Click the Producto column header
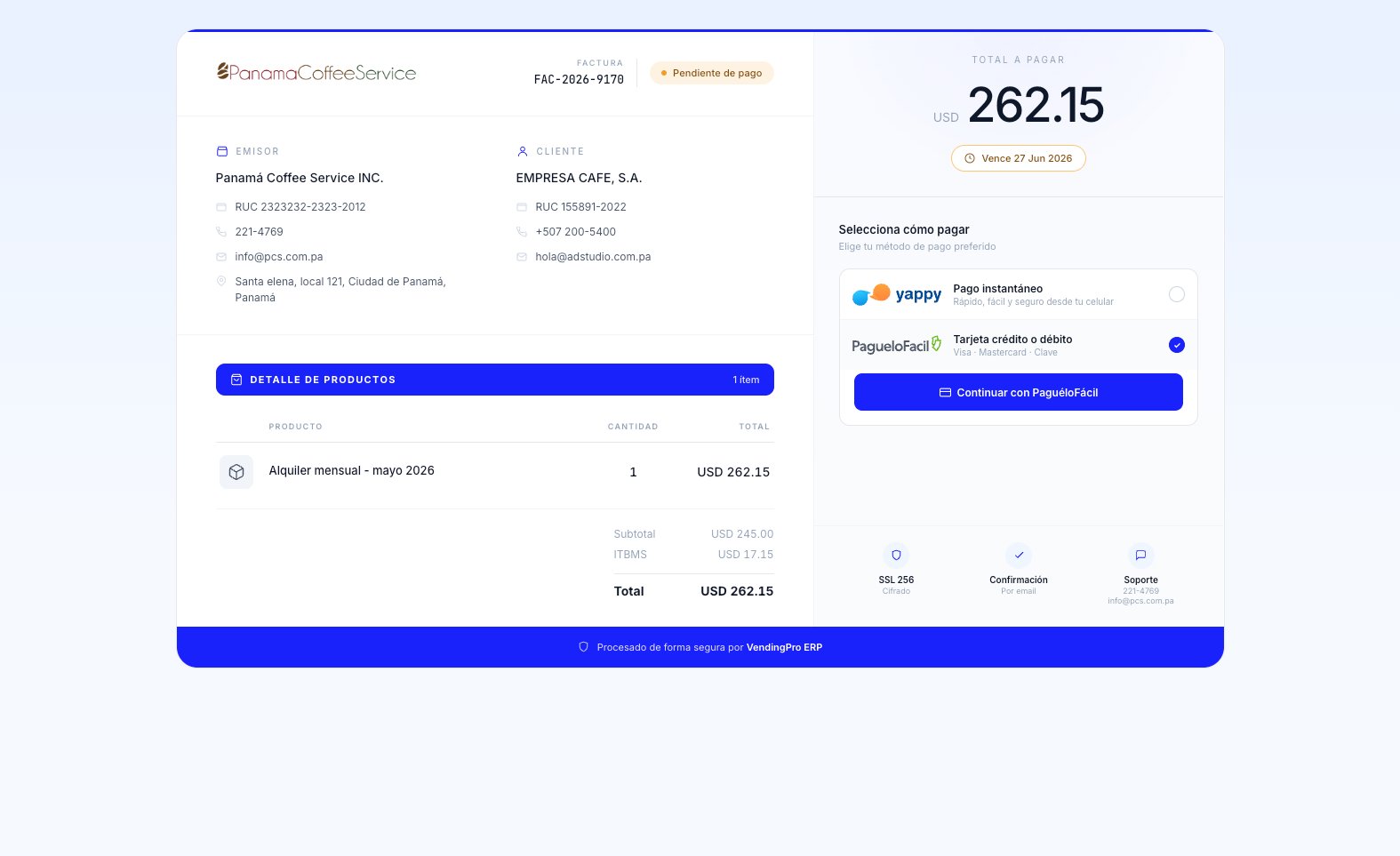Screen dimensions: 1400x856 point(296,427)
